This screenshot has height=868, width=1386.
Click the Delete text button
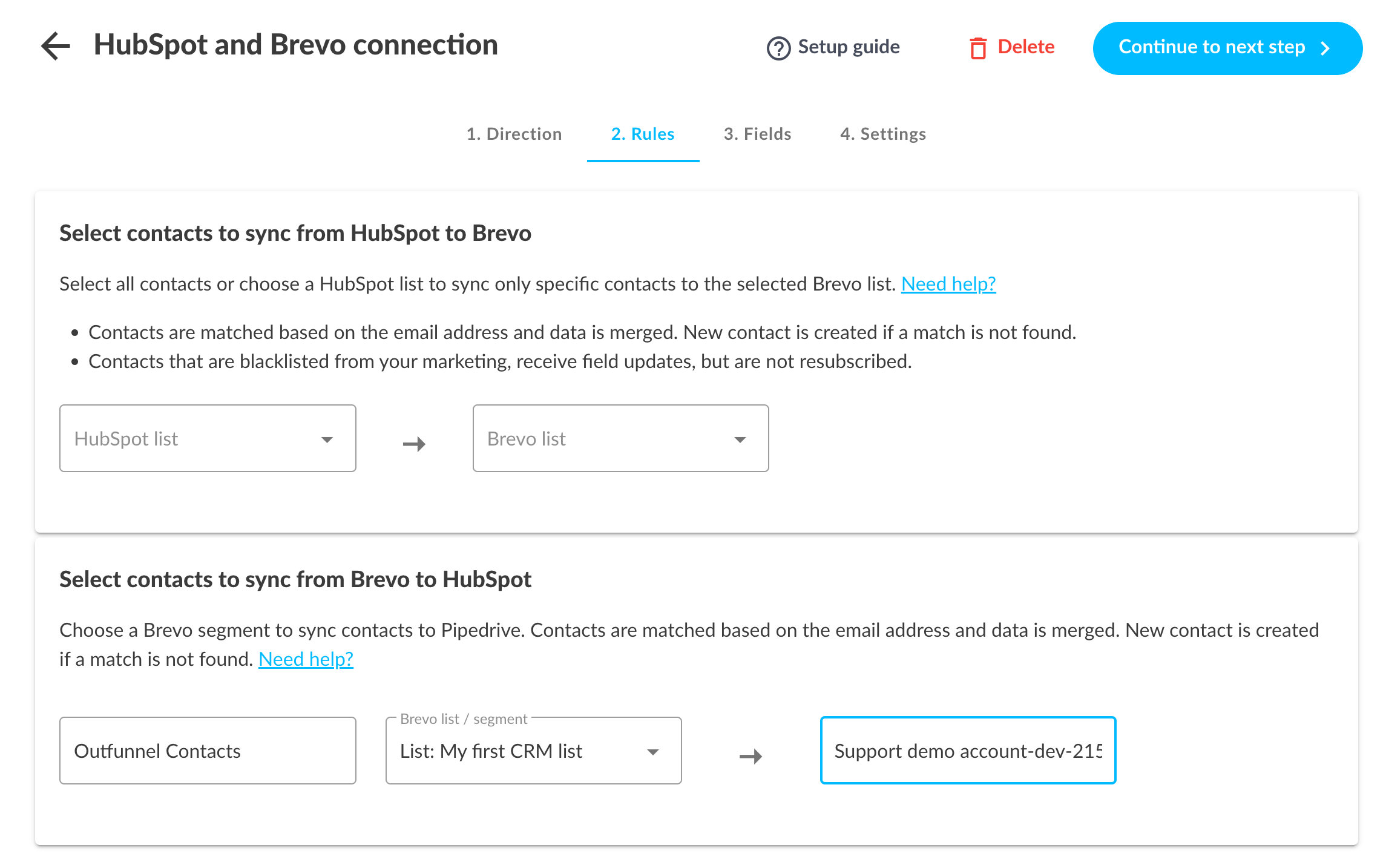coord(1026,47)
